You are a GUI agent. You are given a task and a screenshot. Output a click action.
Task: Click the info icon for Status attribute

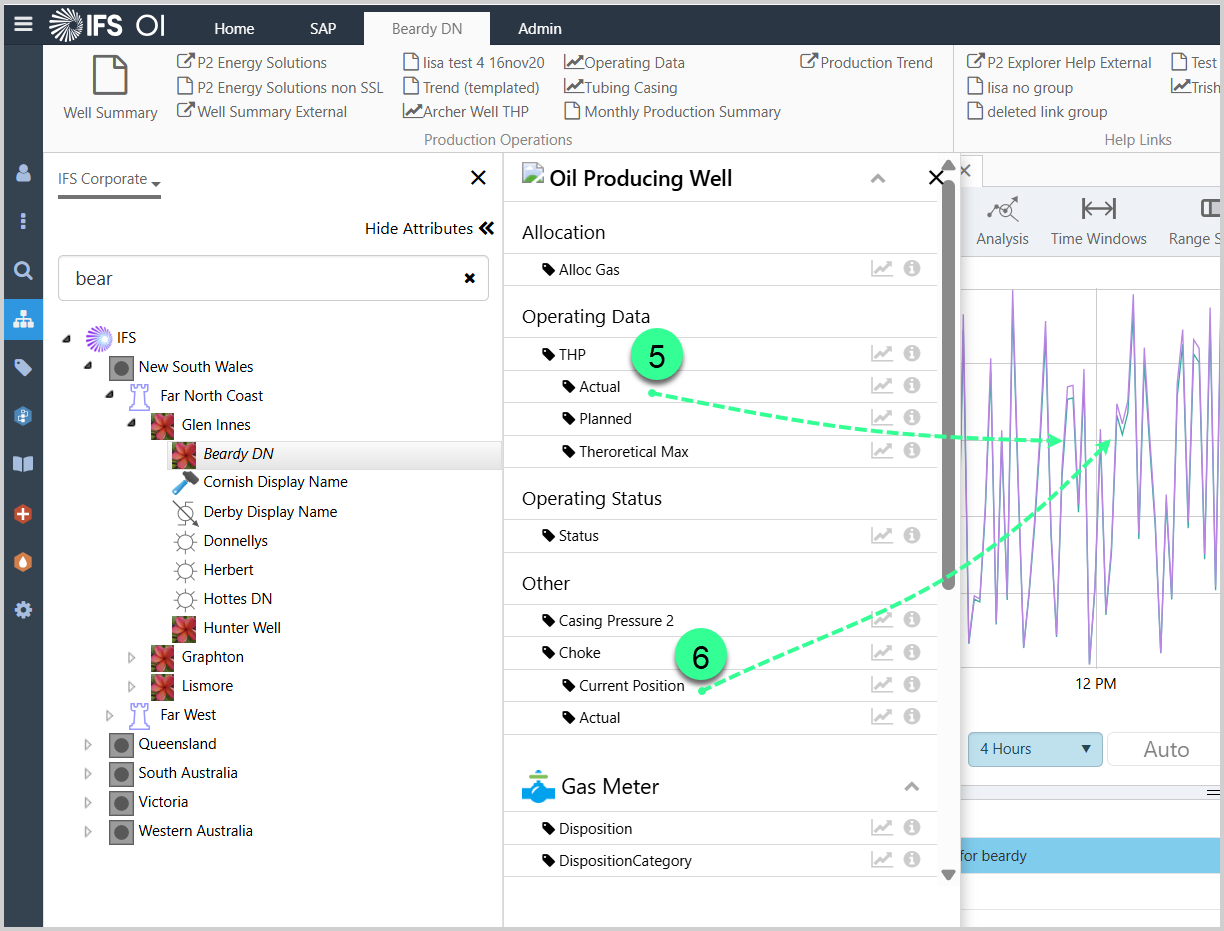(x=912, y=535)
